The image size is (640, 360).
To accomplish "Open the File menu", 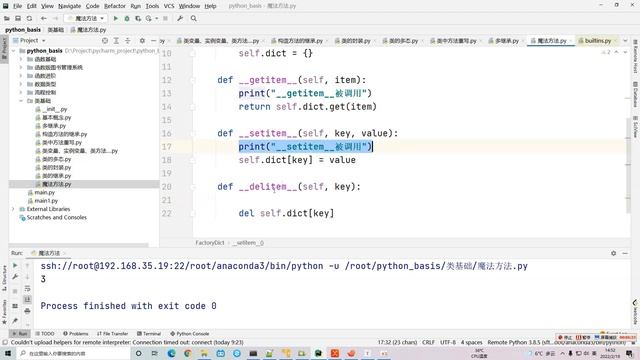I will coord(17,6).
